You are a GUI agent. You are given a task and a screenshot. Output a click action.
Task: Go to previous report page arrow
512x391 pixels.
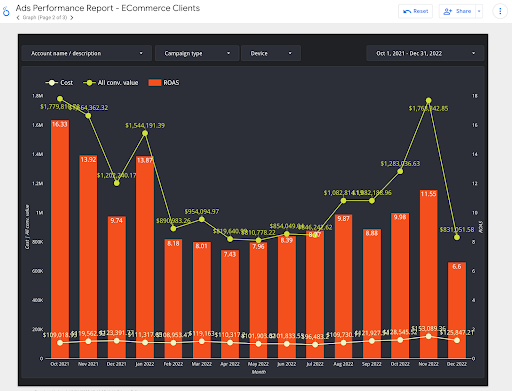point(18,18)
